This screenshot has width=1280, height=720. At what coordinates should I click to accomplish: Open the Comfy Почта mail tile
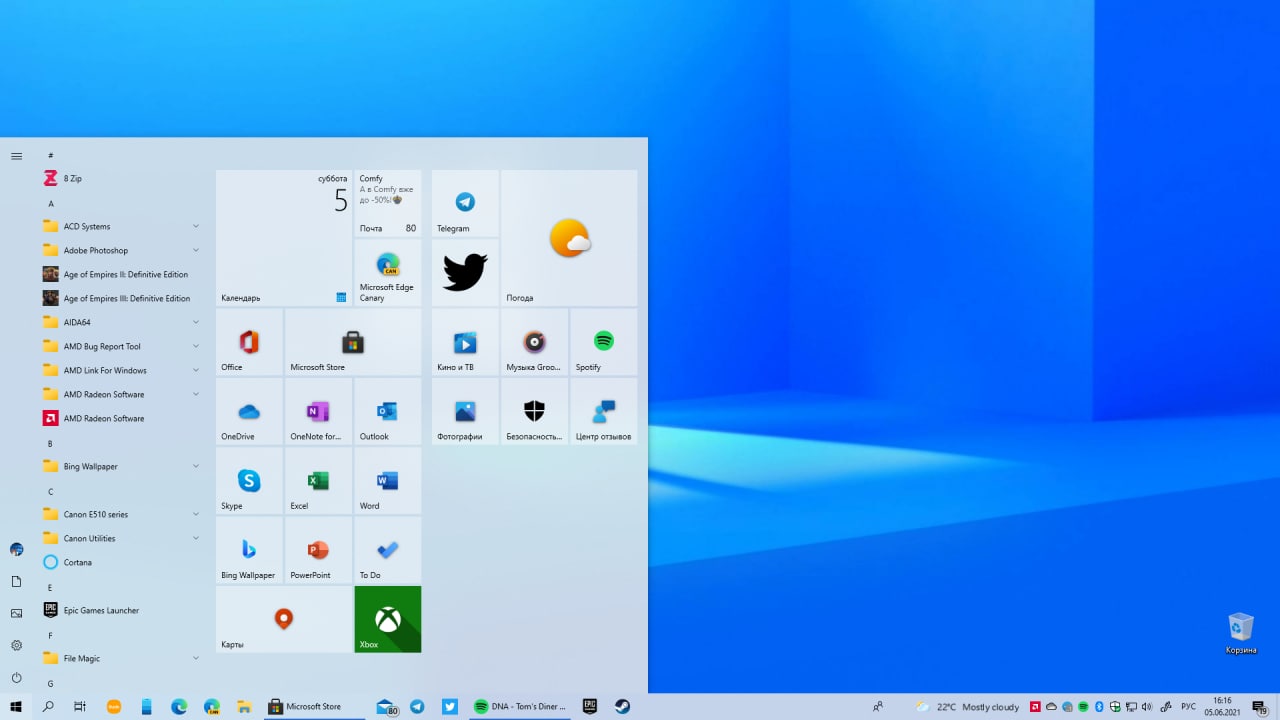point(388,203)
